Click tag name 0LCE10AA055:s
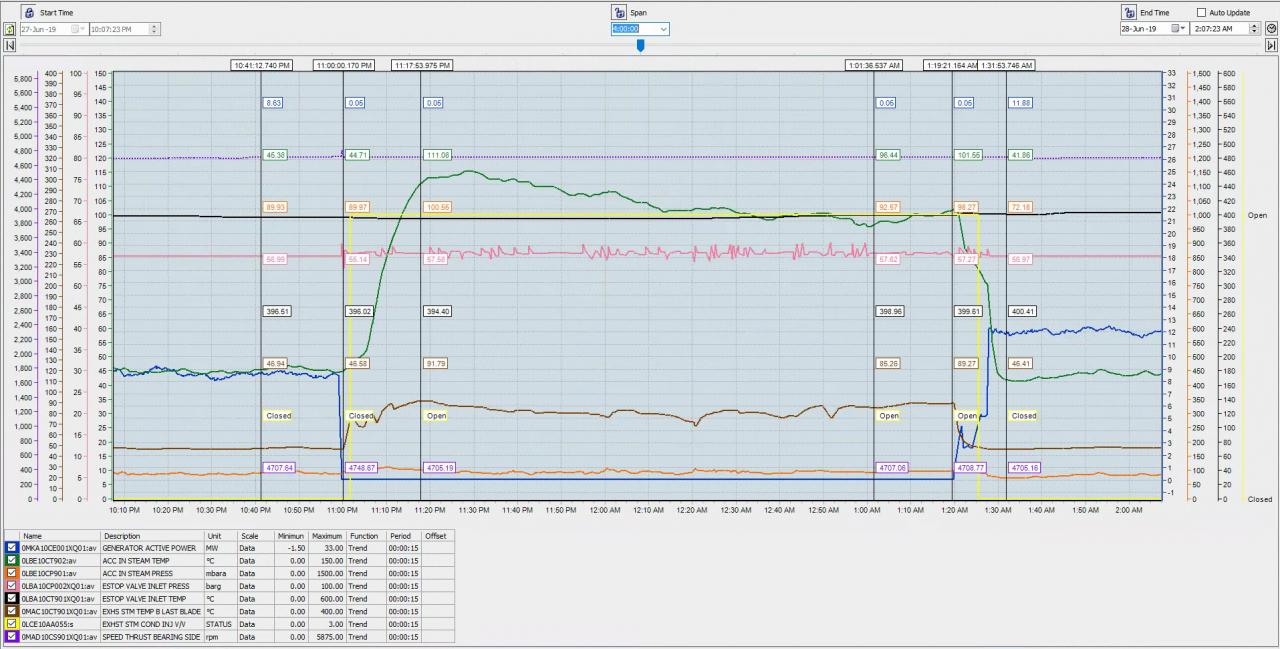Image resolution: width=1280 pixels, height=649 pixels. [x=49, y=623]
